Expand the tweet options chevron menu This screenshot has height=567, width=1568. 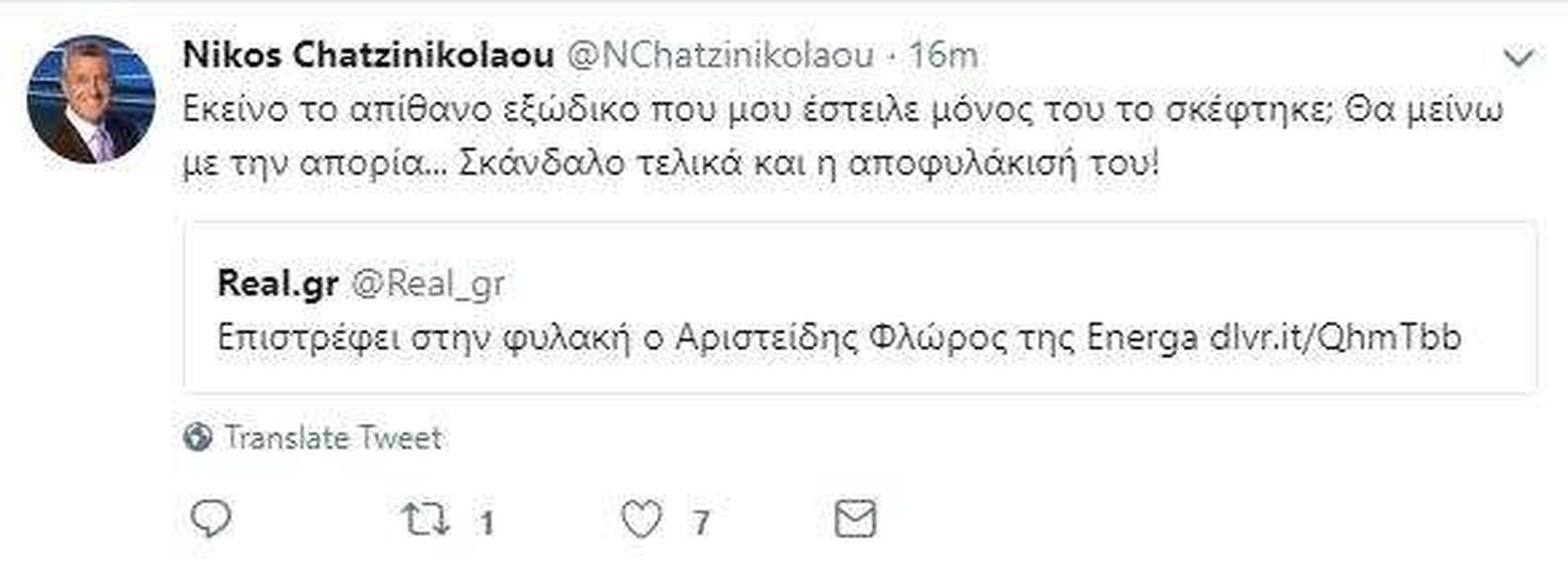click(1519, 57)
